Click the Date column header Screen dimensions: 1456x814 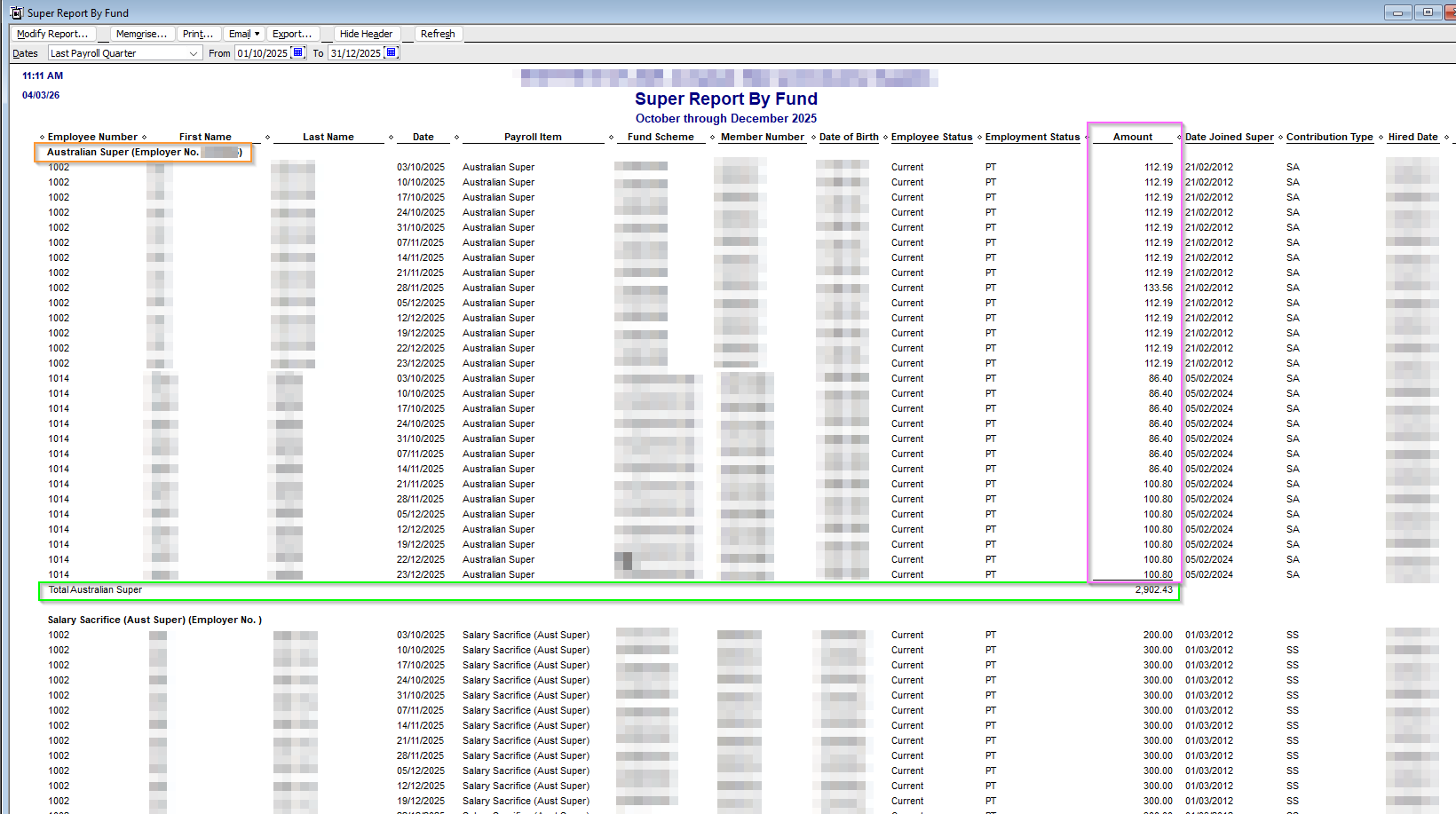[x=423, y=137]
